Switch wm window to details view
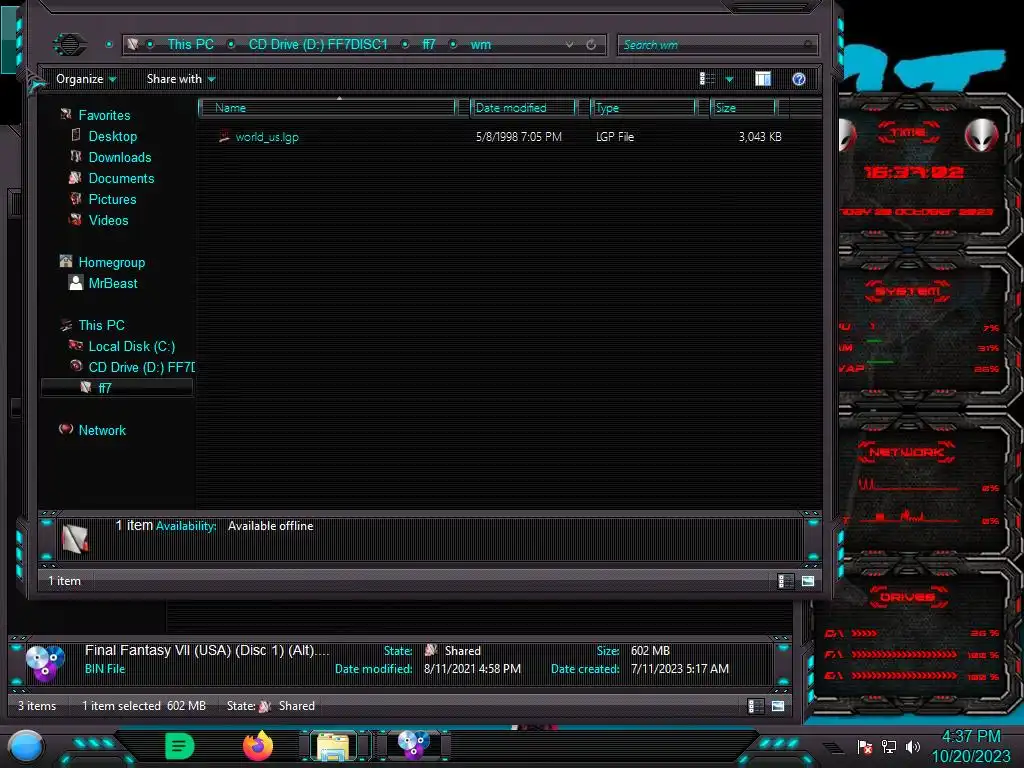 click(x=785, y=581)
